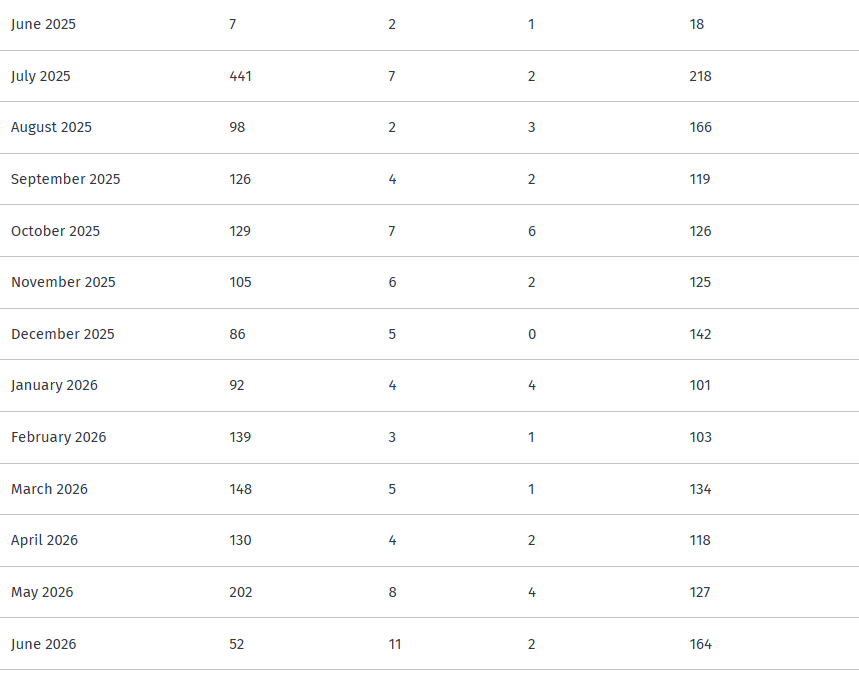859x675 pixels.
Task: Click the value 11 in June 2026 row
Action: click(x=394, y=644)
